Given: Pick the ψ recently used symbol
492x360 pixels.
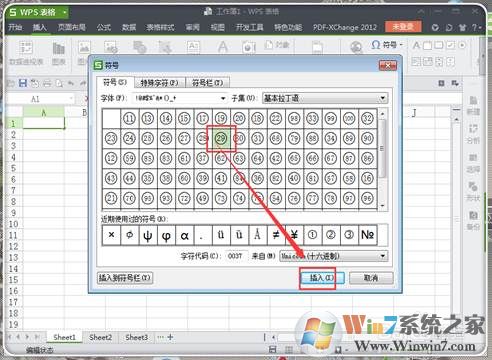Looking at the screenshot, I should (148, 235).
